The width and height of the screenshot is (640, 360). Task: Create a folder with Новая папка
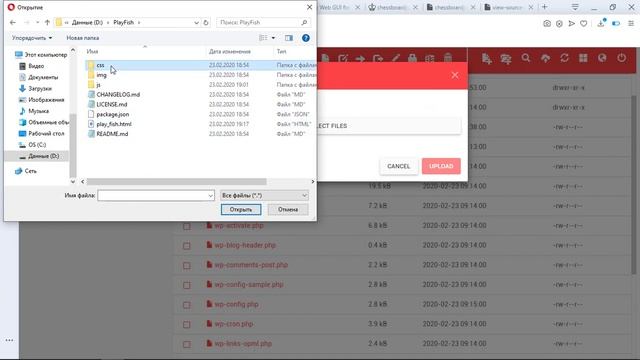click(82, 38)
